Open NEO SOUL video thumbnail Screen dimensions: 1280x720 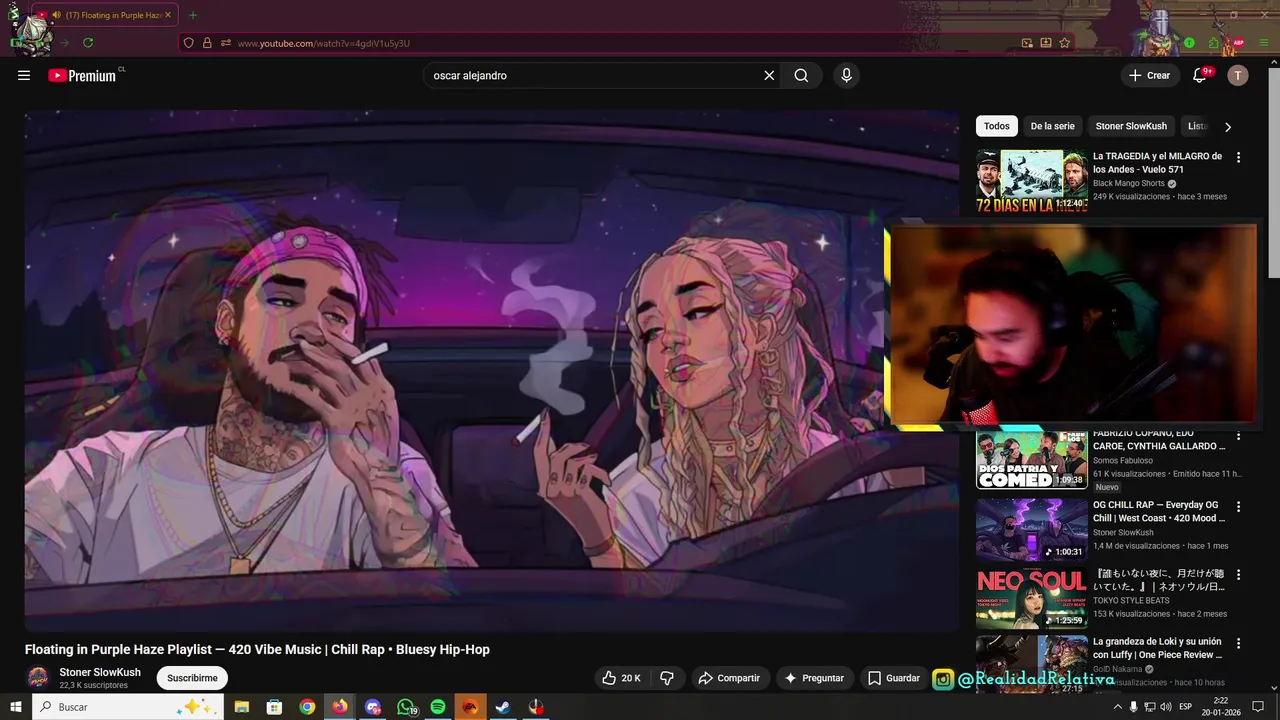[1032, 598]
